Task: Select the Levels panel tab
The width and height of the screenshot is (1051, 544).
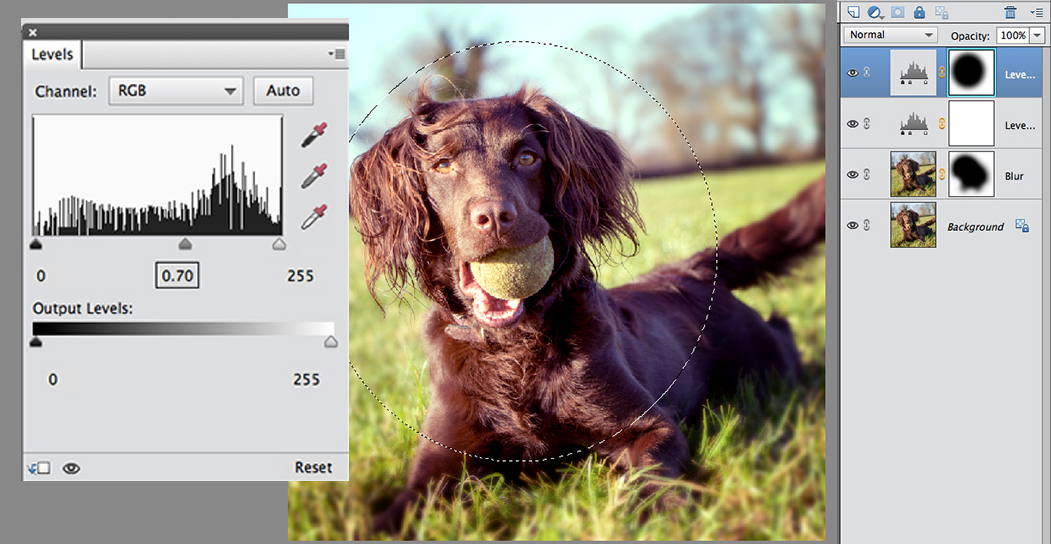Action: [x=52, y=54]
